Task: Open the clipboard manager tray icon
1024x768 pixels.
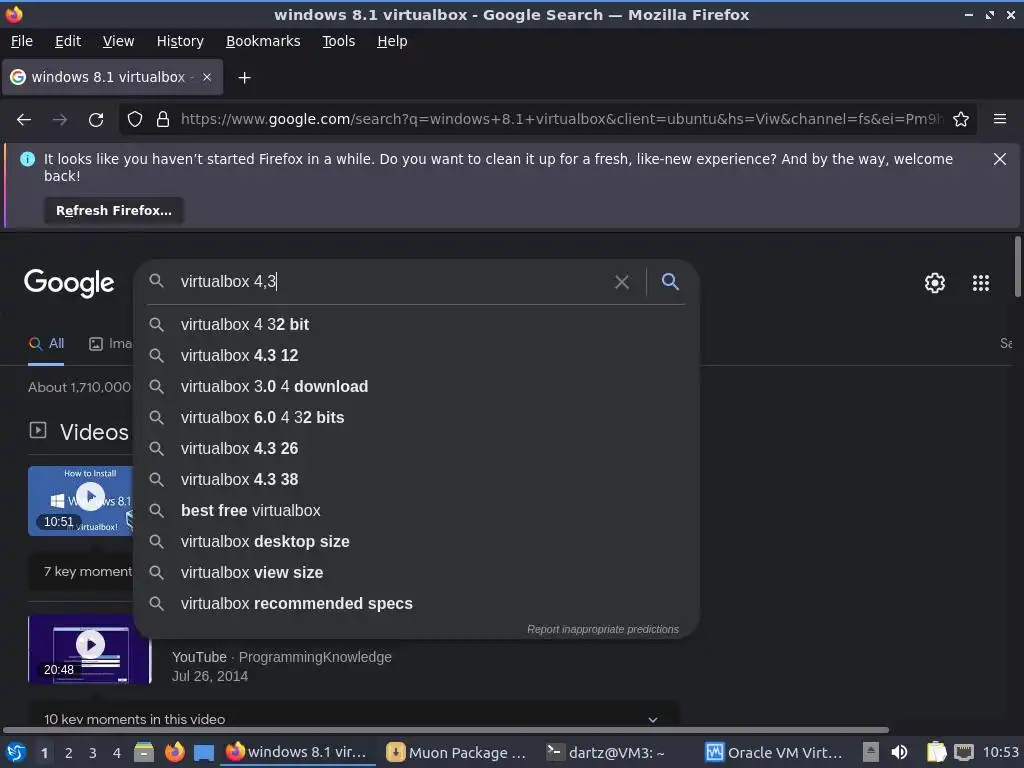Action: pos(936,752)
